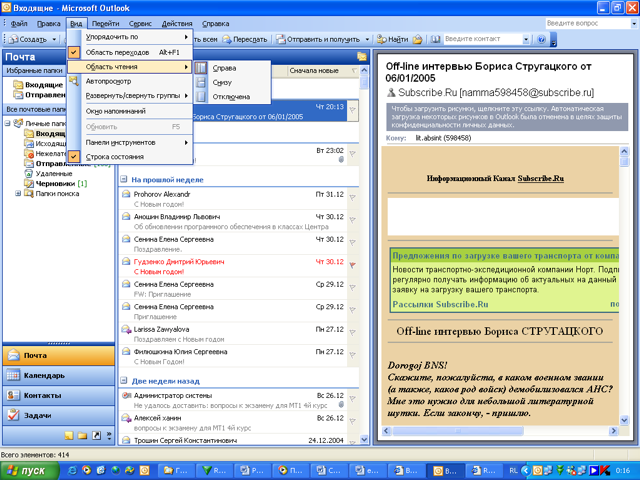Click envelope icon of Prohorov Alexandr message

pyautogui.click(x=126, y=194)
